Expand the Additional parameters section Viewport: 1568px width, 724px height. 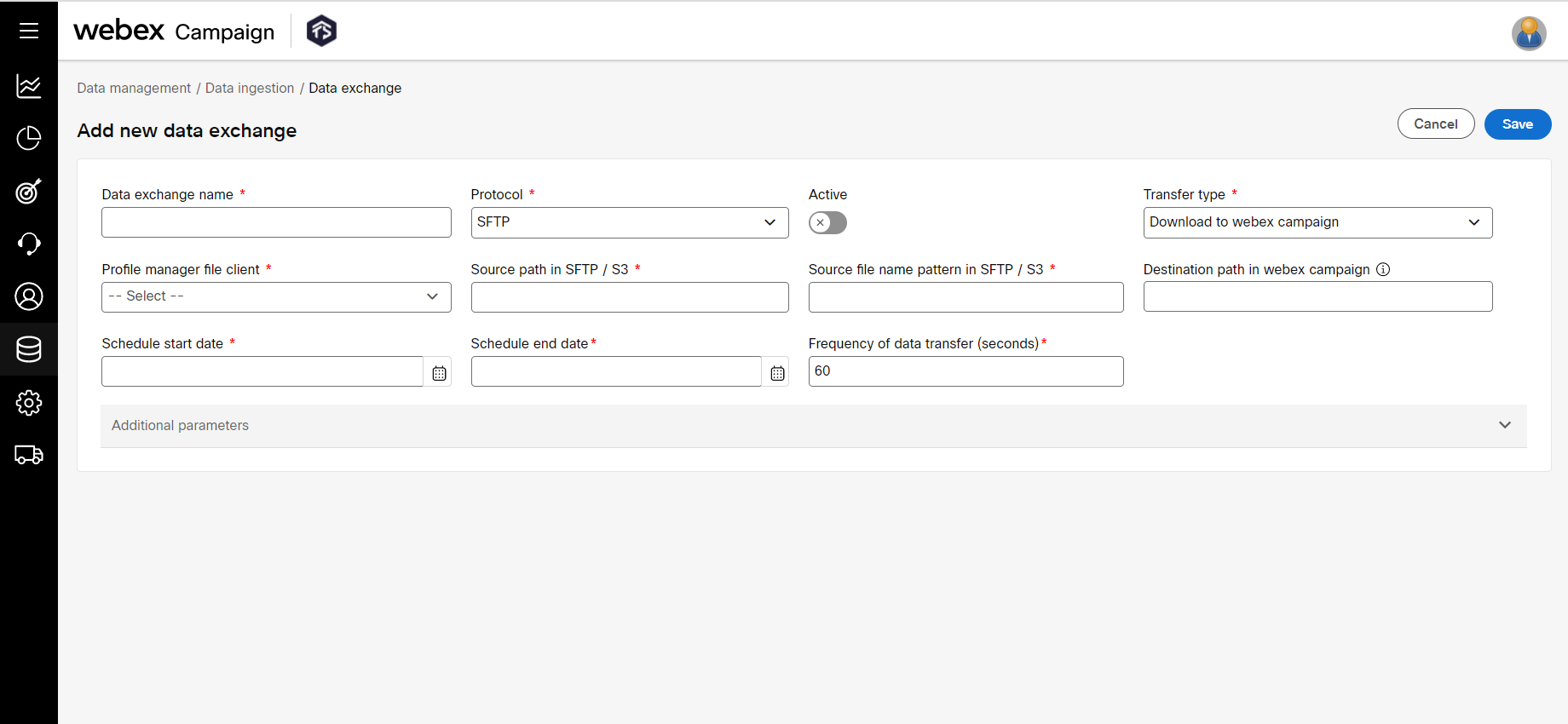coord(814,425)
